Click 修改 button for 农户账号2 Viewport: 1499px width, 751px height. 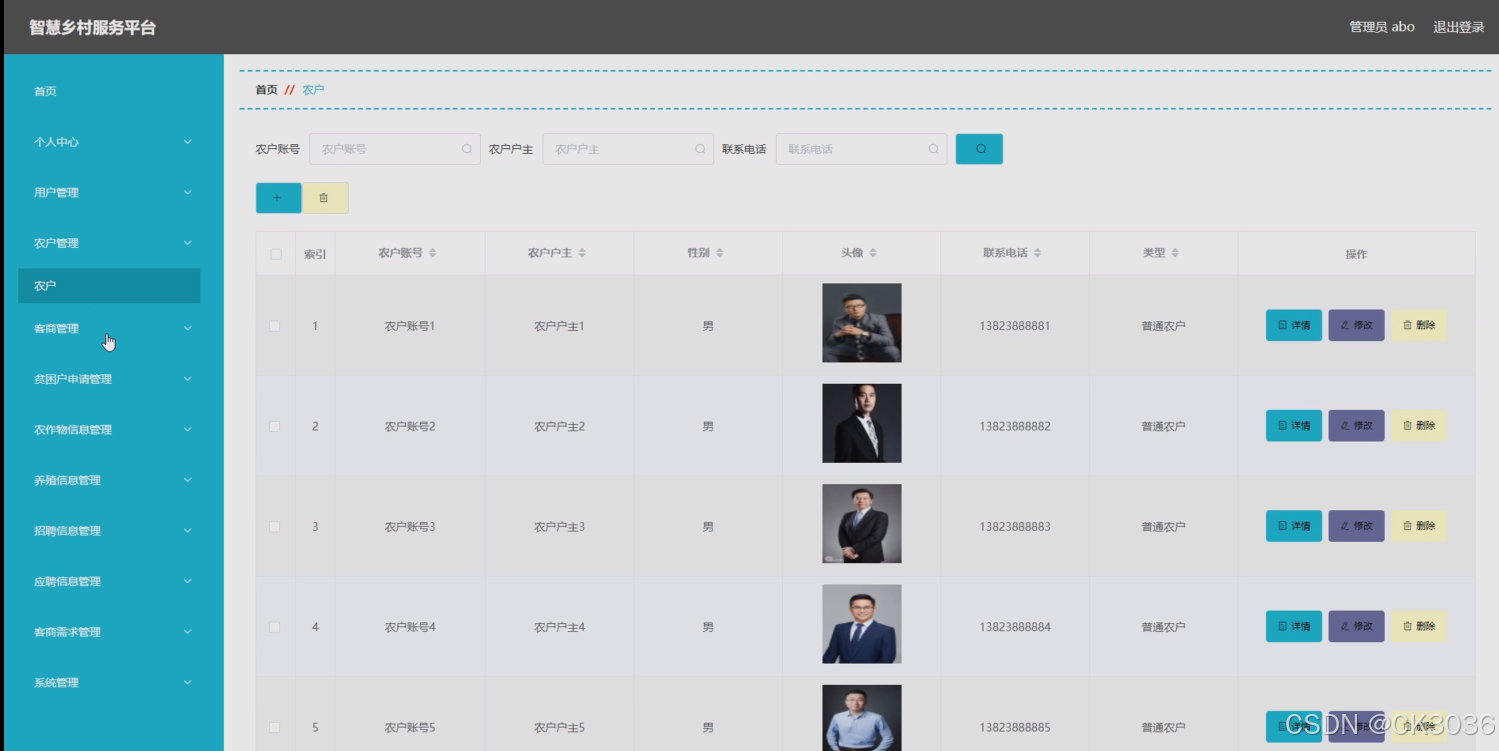point(1356,426)
